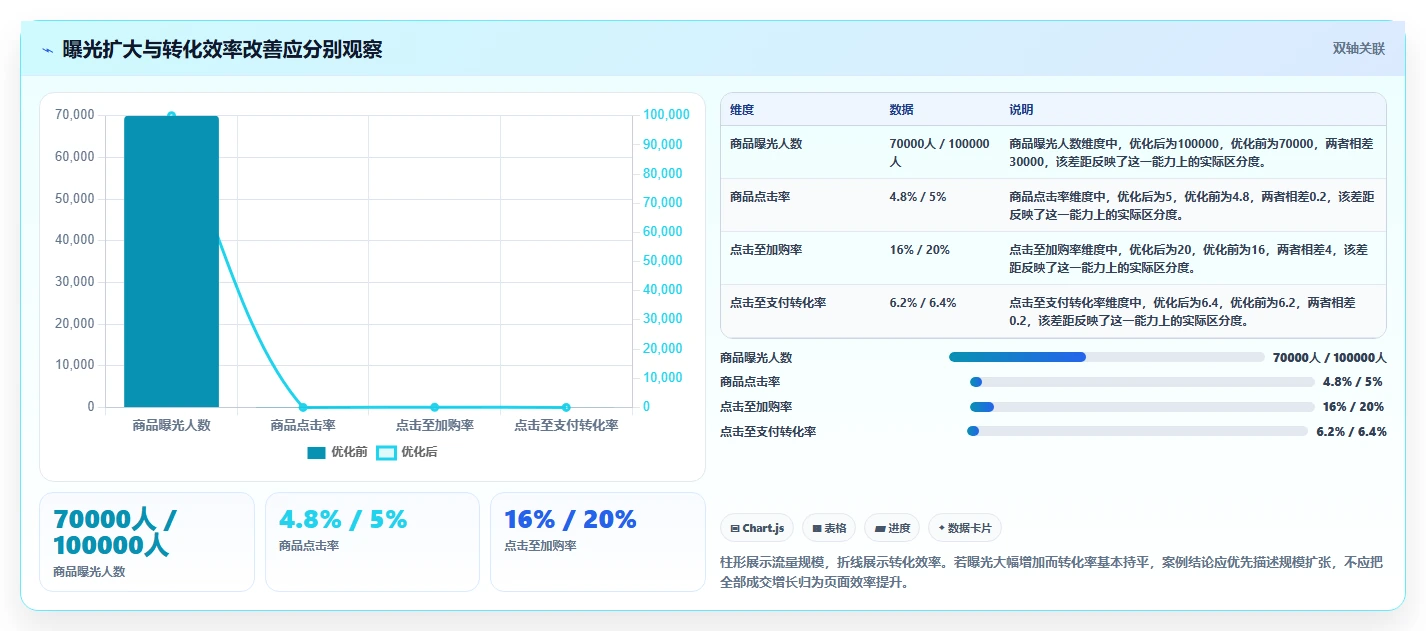1426x631 pixels.
Task: Click the tall 商品曝光人数 chart bar
Action: [171, 262]
